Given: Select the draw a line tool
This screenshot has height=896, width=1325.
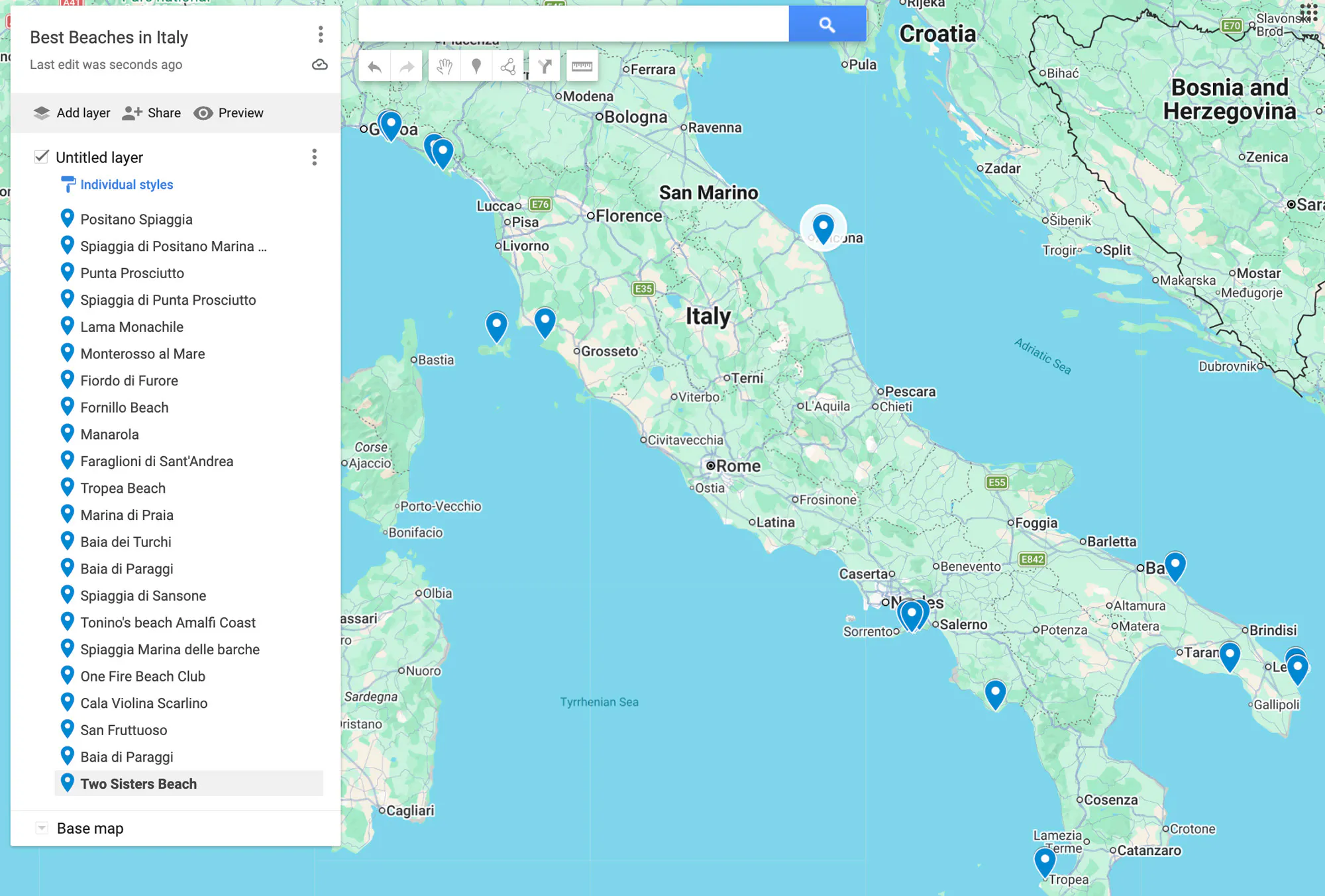Looking at the screenshot, I should point(508,66).
